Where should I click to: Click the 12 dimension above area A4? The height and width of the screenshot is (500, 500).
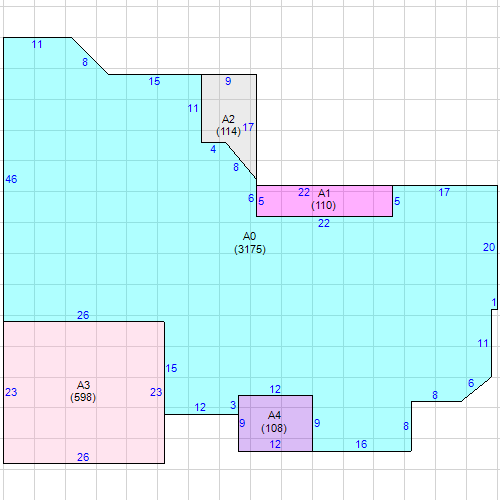pos(275,389)
